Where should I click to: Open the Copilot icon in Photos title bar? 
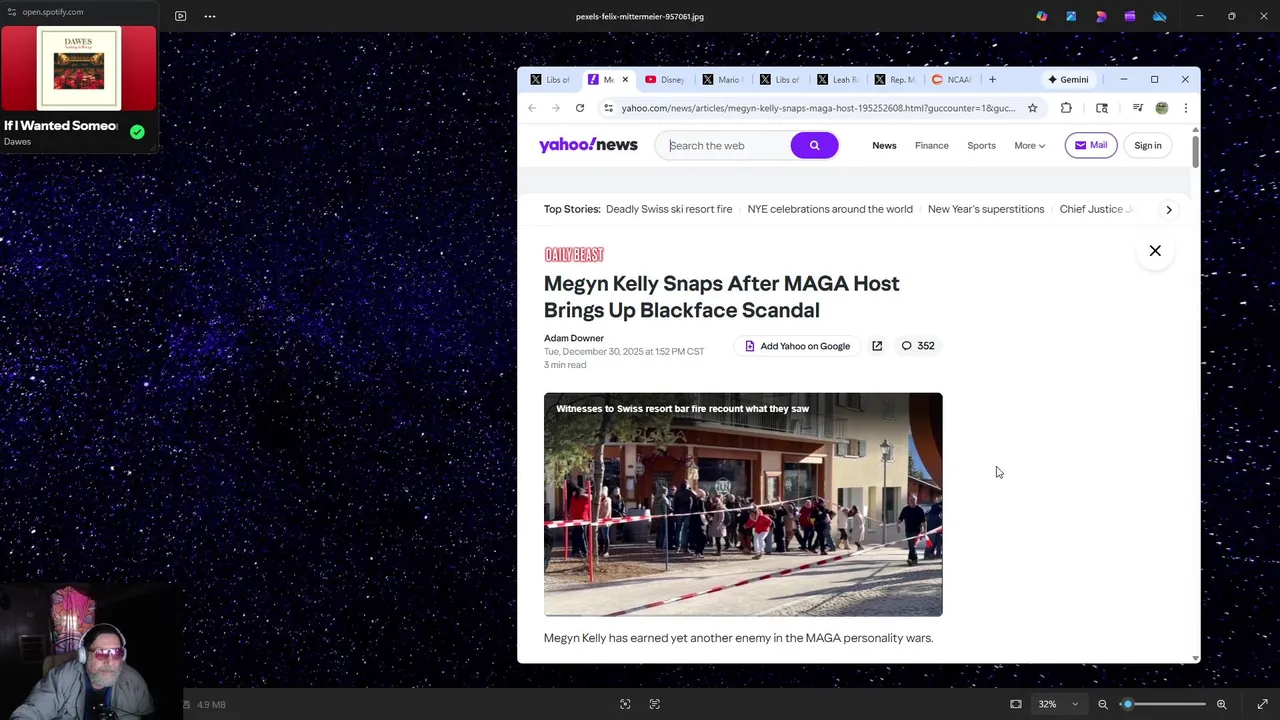1042,16
